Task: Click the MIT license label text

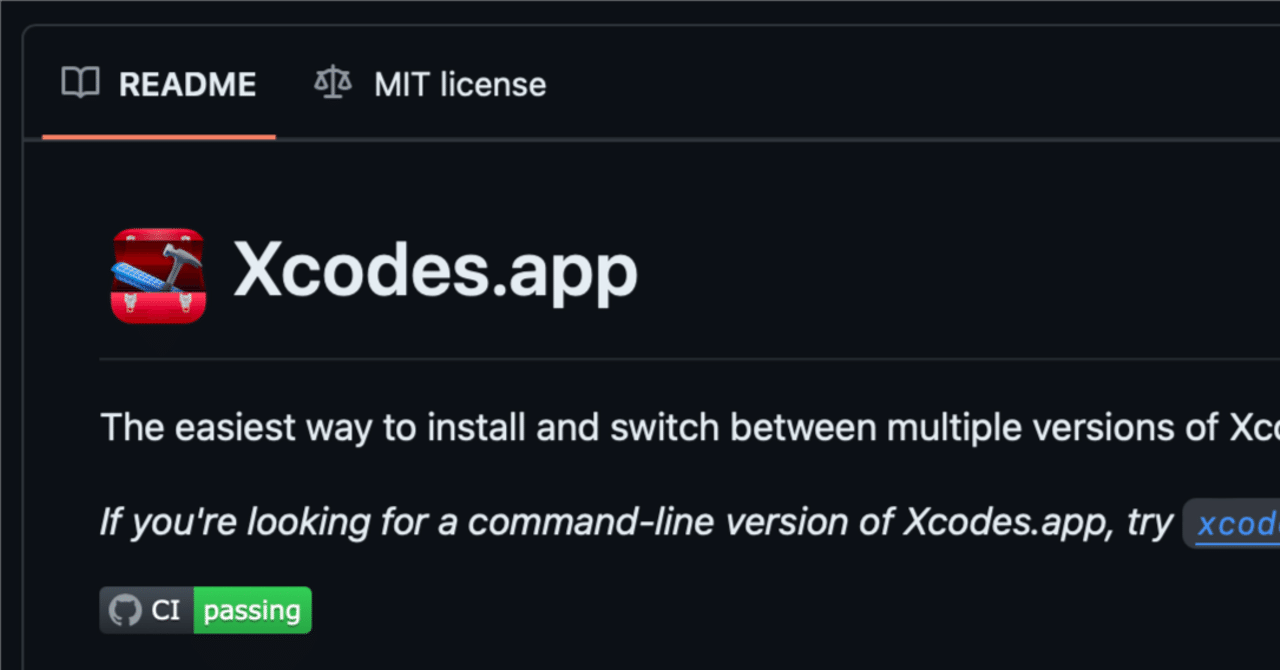Action: [460, 84]
